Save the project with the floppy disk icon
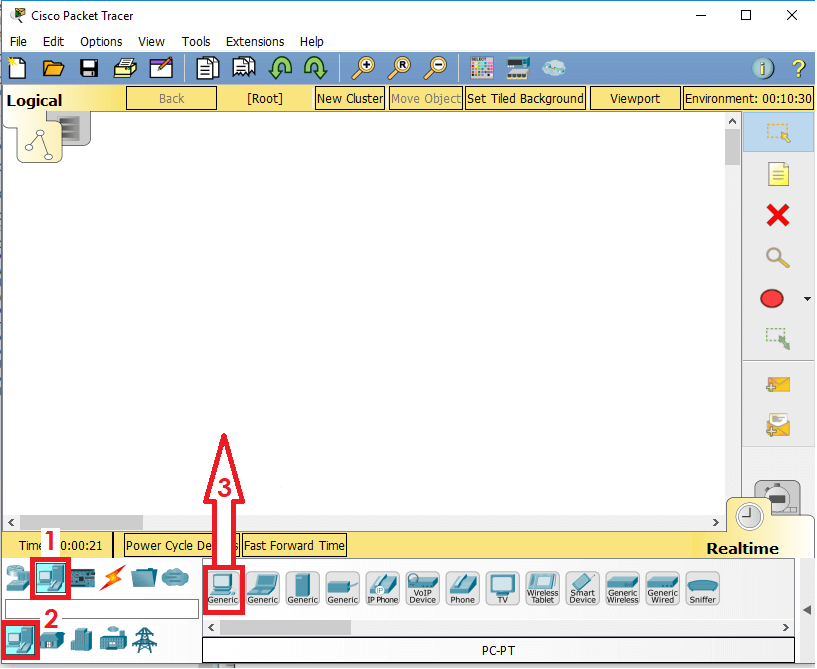The width and height of the screenshot is (817, 669). pyautogui.click(x=89, y=68)
